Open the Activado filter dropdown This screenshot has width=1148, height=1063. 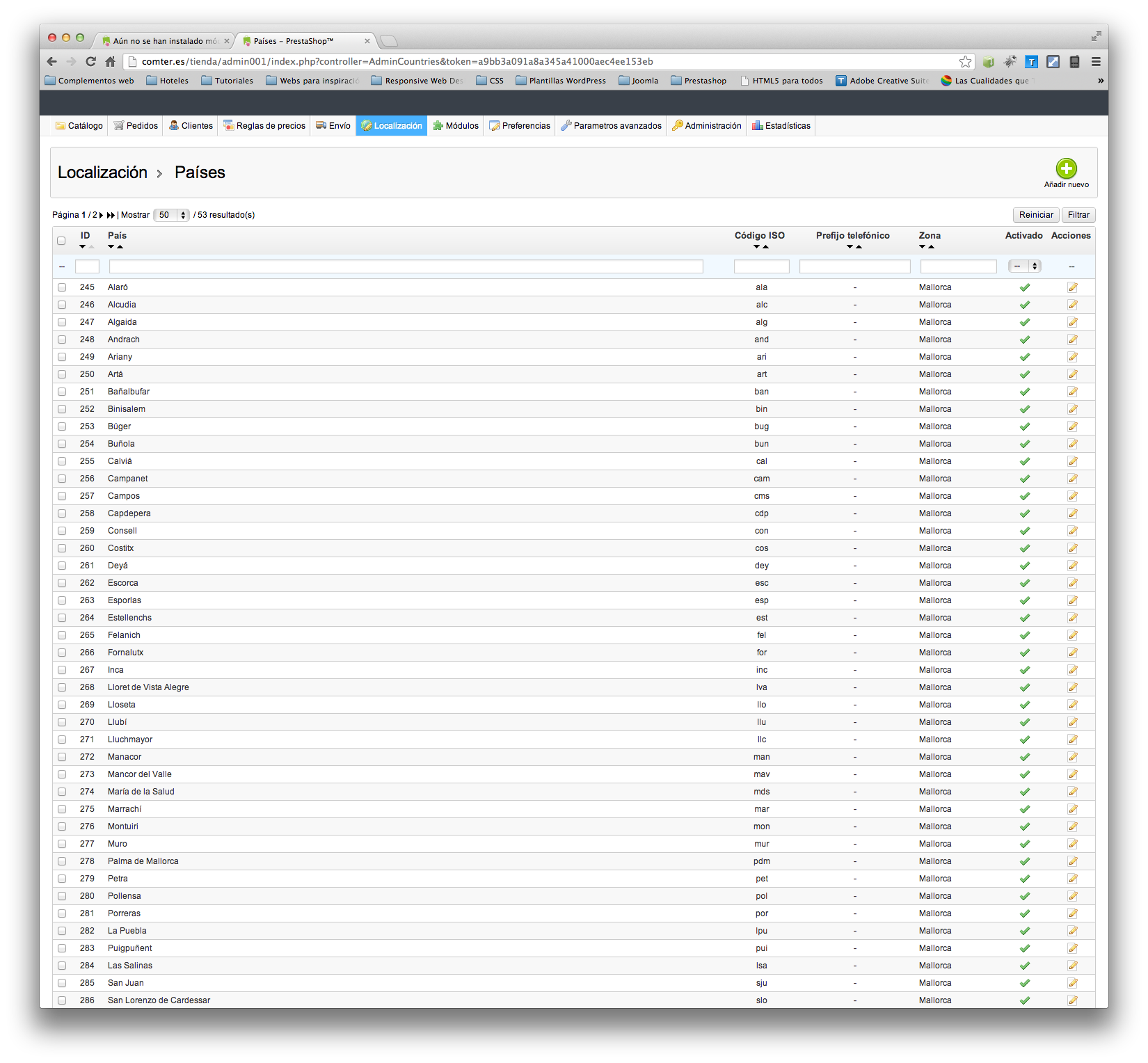click(x=1024, y=266)
